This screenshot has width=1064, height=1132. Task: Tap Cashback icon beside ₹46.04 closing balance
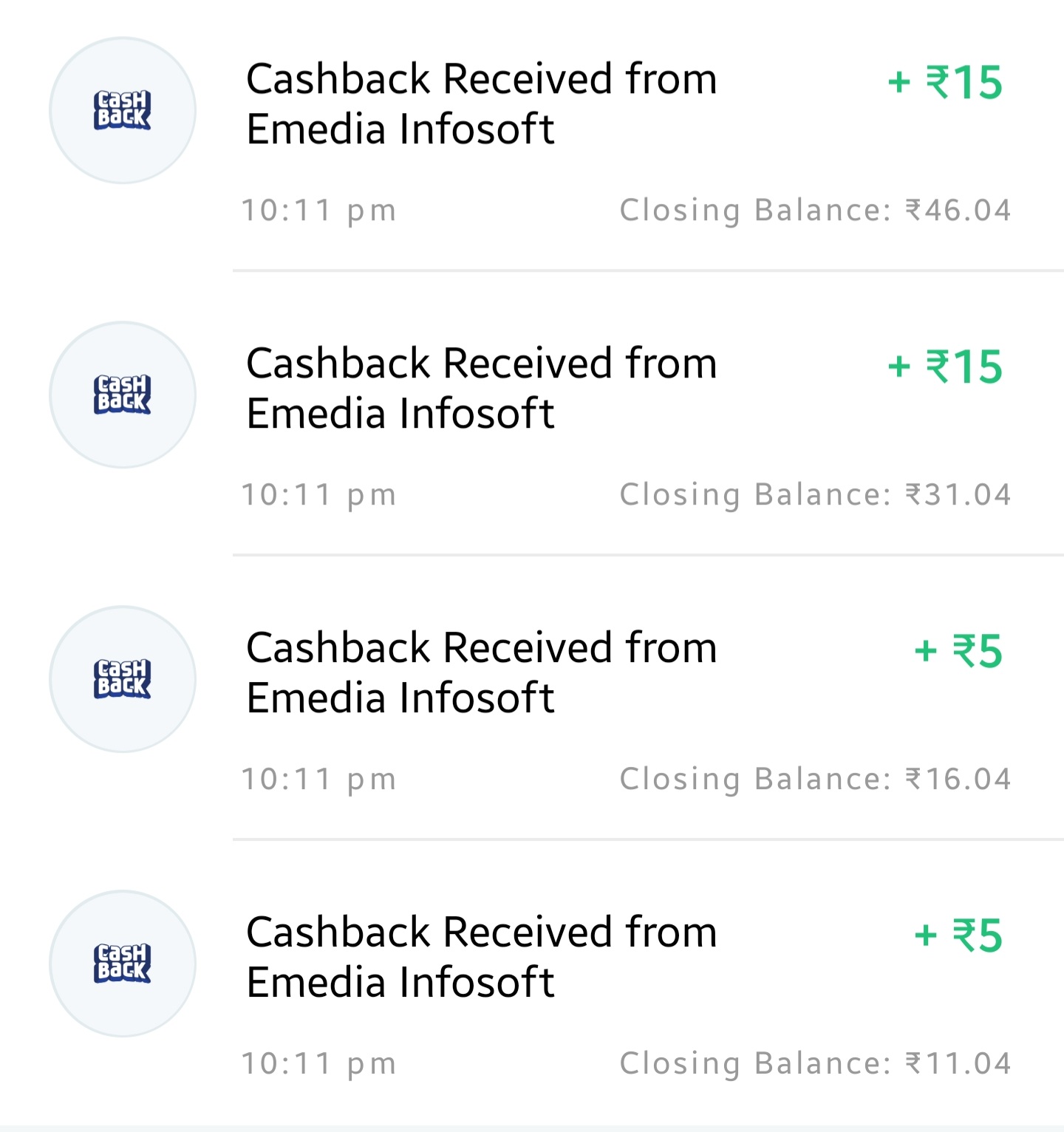coord(123,111)
